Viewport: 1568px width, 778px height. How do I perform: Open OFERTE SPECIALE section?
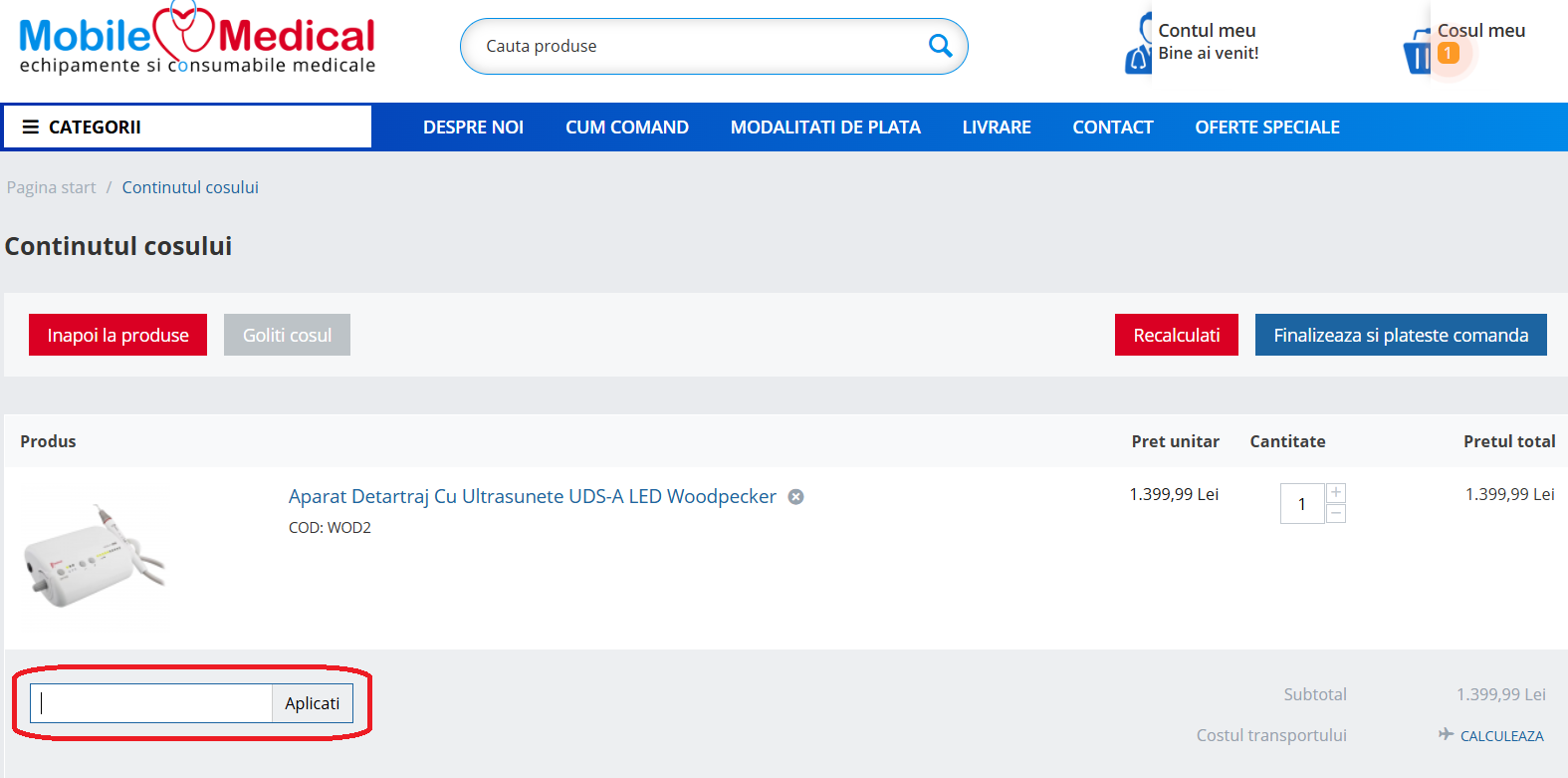[1266, 128]
